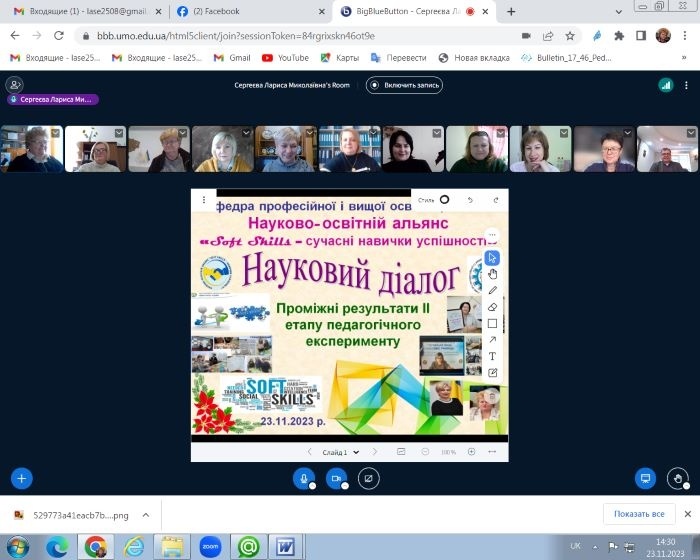The width and height of the screenshot is (700, 560).
Task: Toggle the webcam sharing button
Action: coord(337,478)
